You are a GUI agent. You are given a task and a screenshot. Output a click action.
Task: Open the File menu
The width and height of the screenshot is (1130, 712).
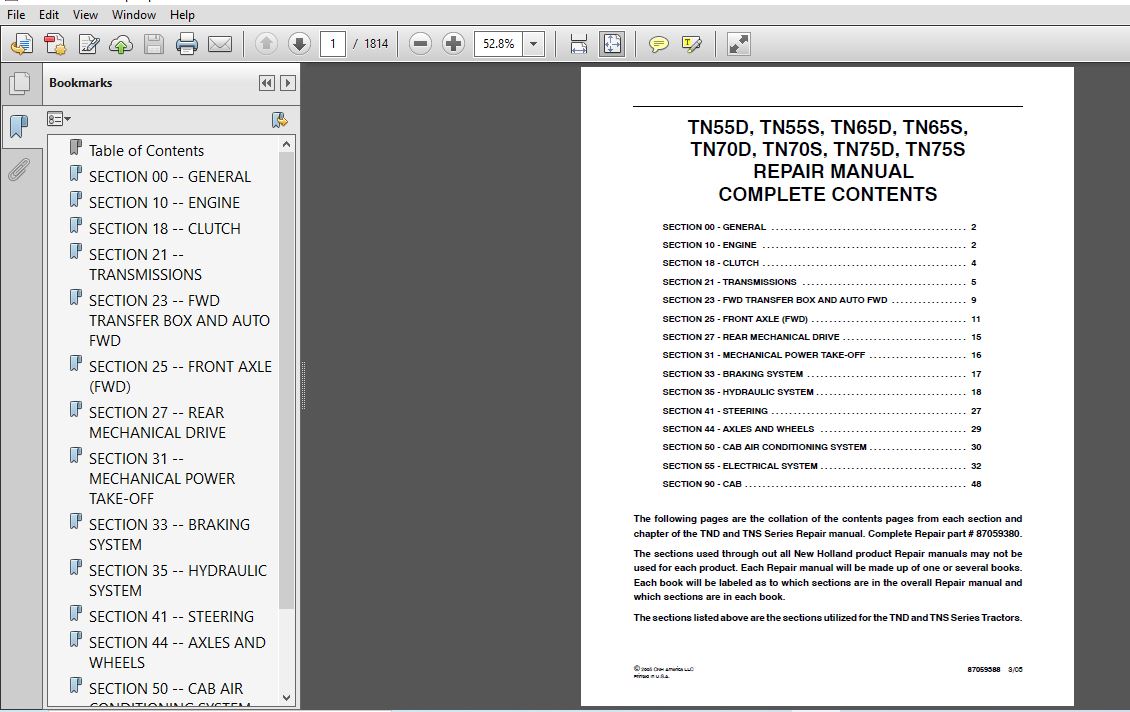pos(16,14)
